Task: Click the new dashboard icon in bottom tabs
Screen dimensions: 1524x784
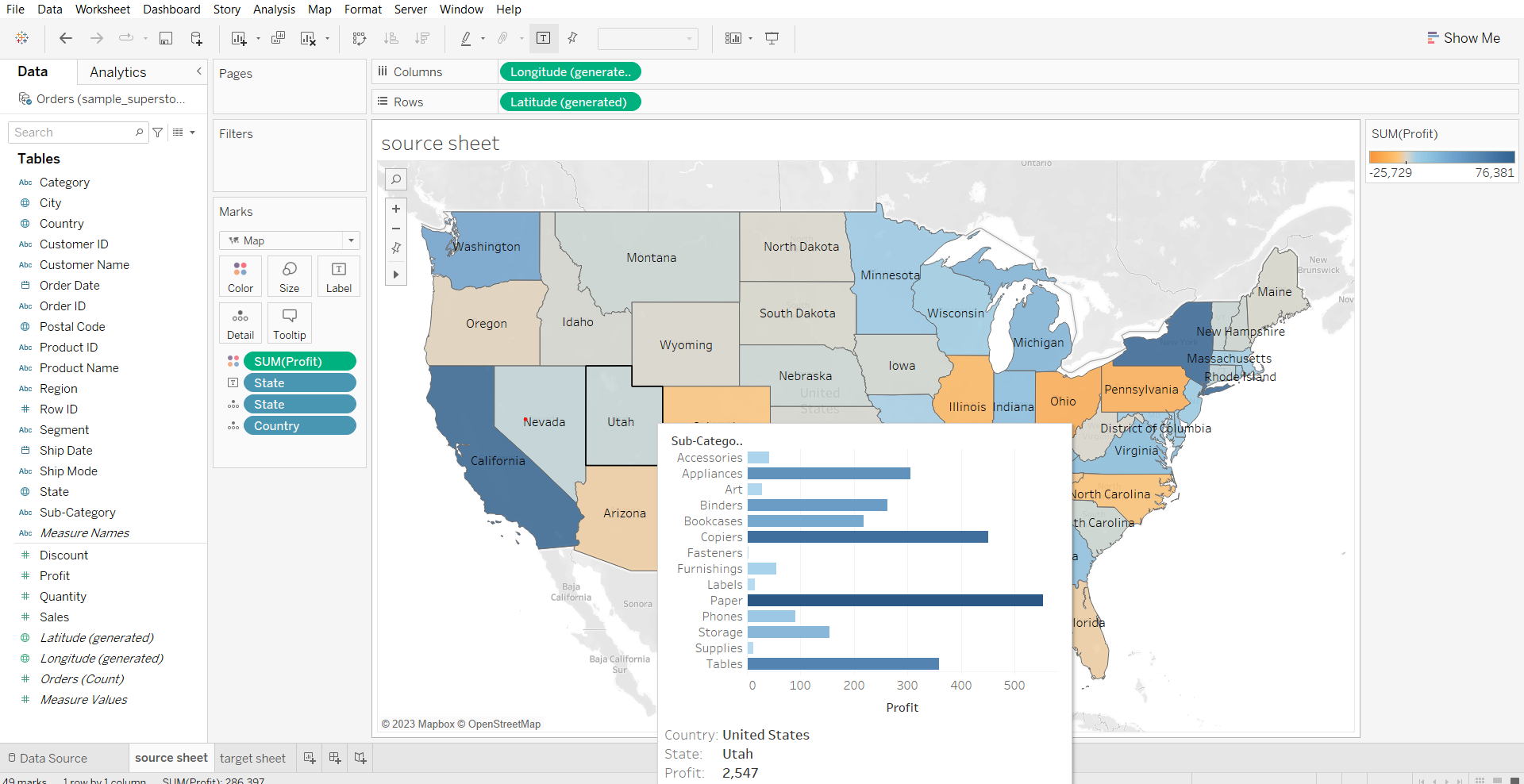Action: (335, 758)
